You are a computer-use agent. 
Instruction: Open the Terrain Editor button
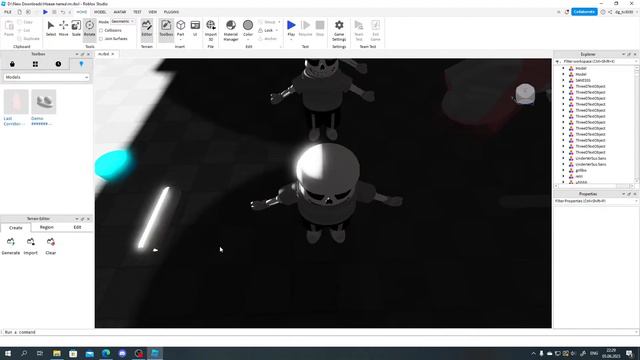point(147,29)
